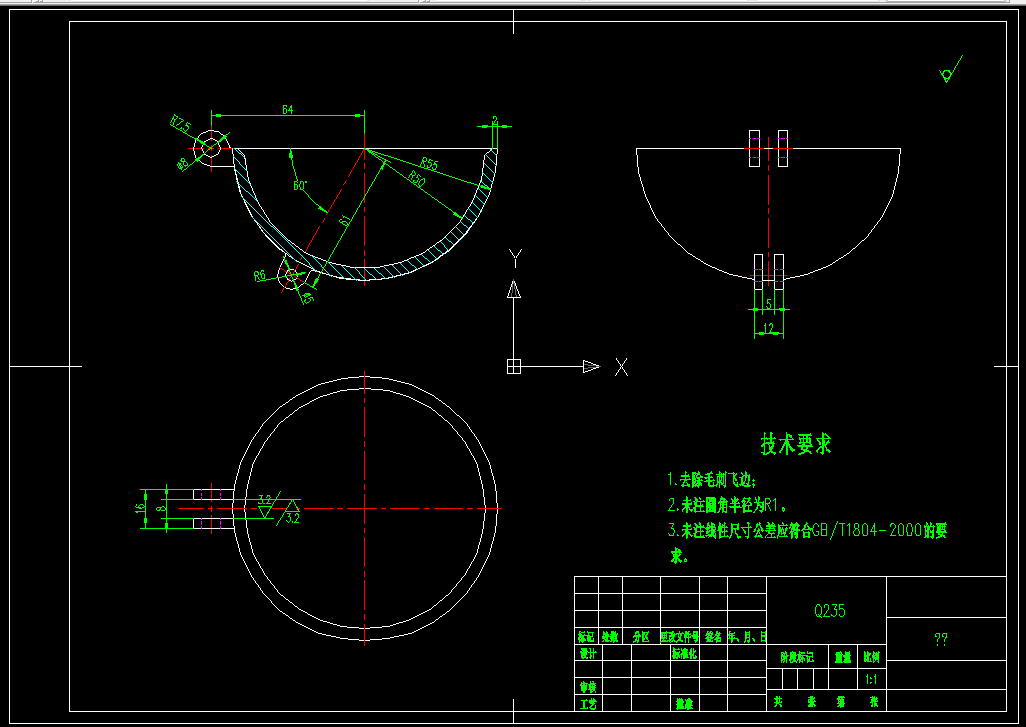Select the φ8 lug hole circle top left
The height and width of the screenshot is (727, 1026).
211,148
